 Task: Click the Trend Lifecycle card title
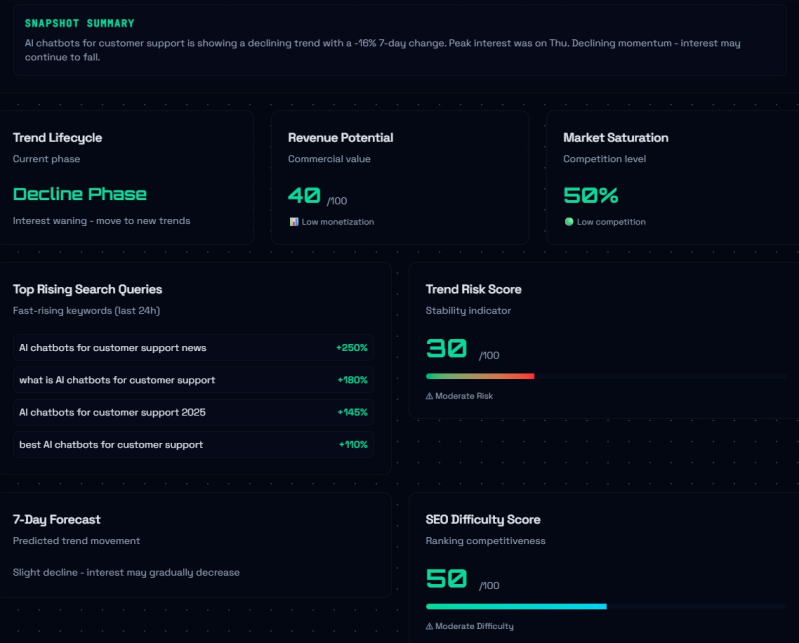58,138
